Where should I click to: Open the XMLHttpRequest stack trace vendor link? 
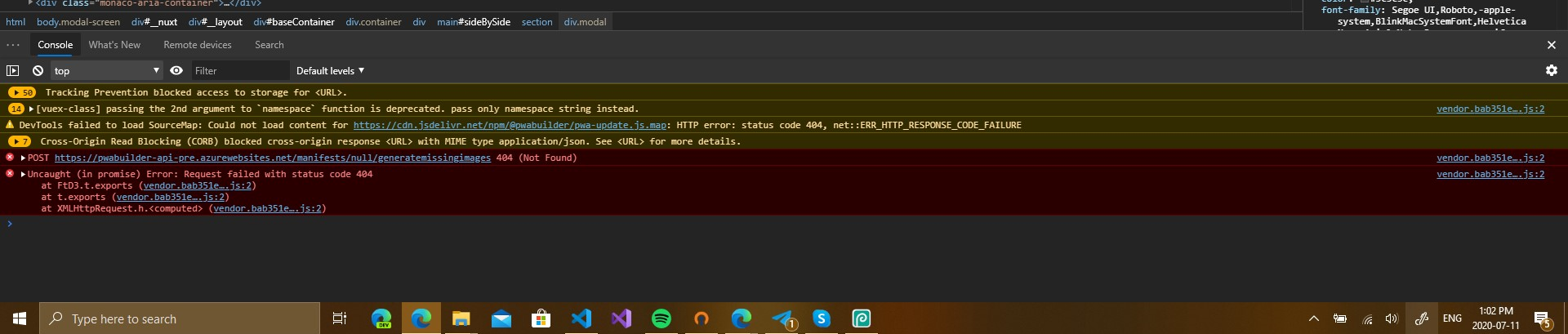point(267,208)
